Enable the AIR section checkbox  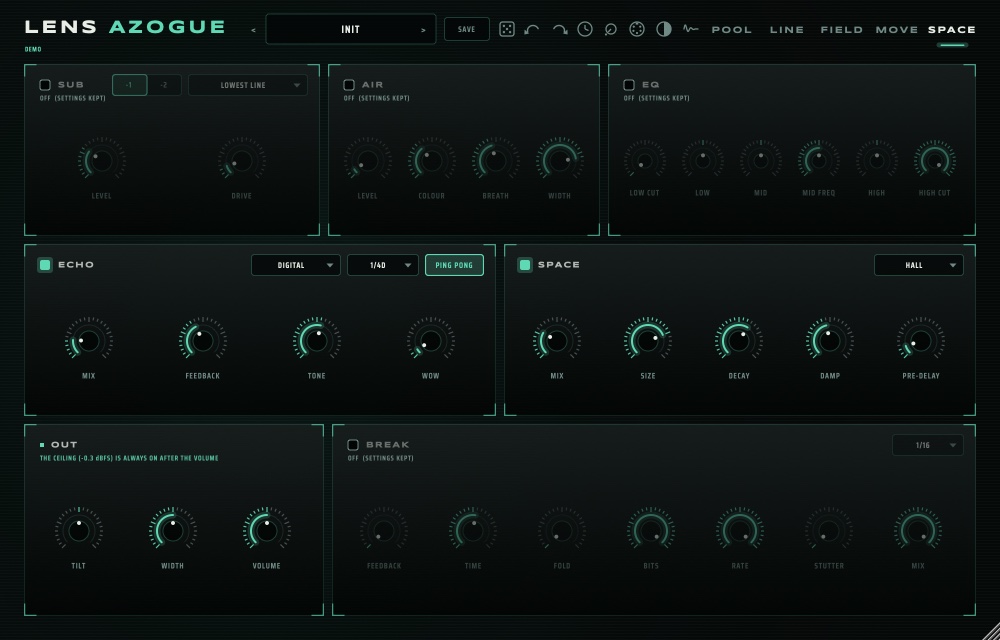(349, 85)
